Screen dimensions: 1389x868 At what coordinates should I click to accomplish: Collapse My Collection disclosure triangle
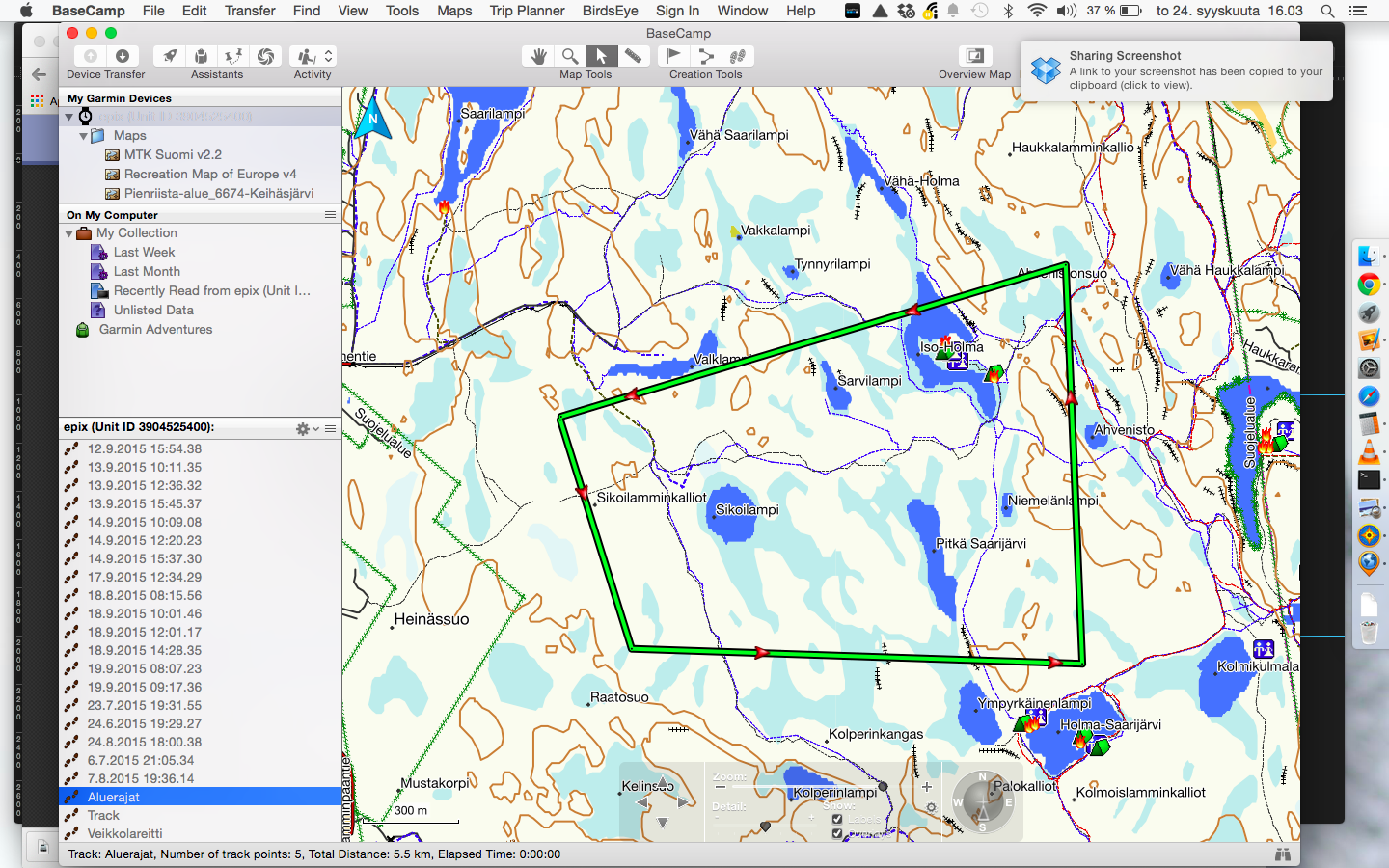(69, 233)
